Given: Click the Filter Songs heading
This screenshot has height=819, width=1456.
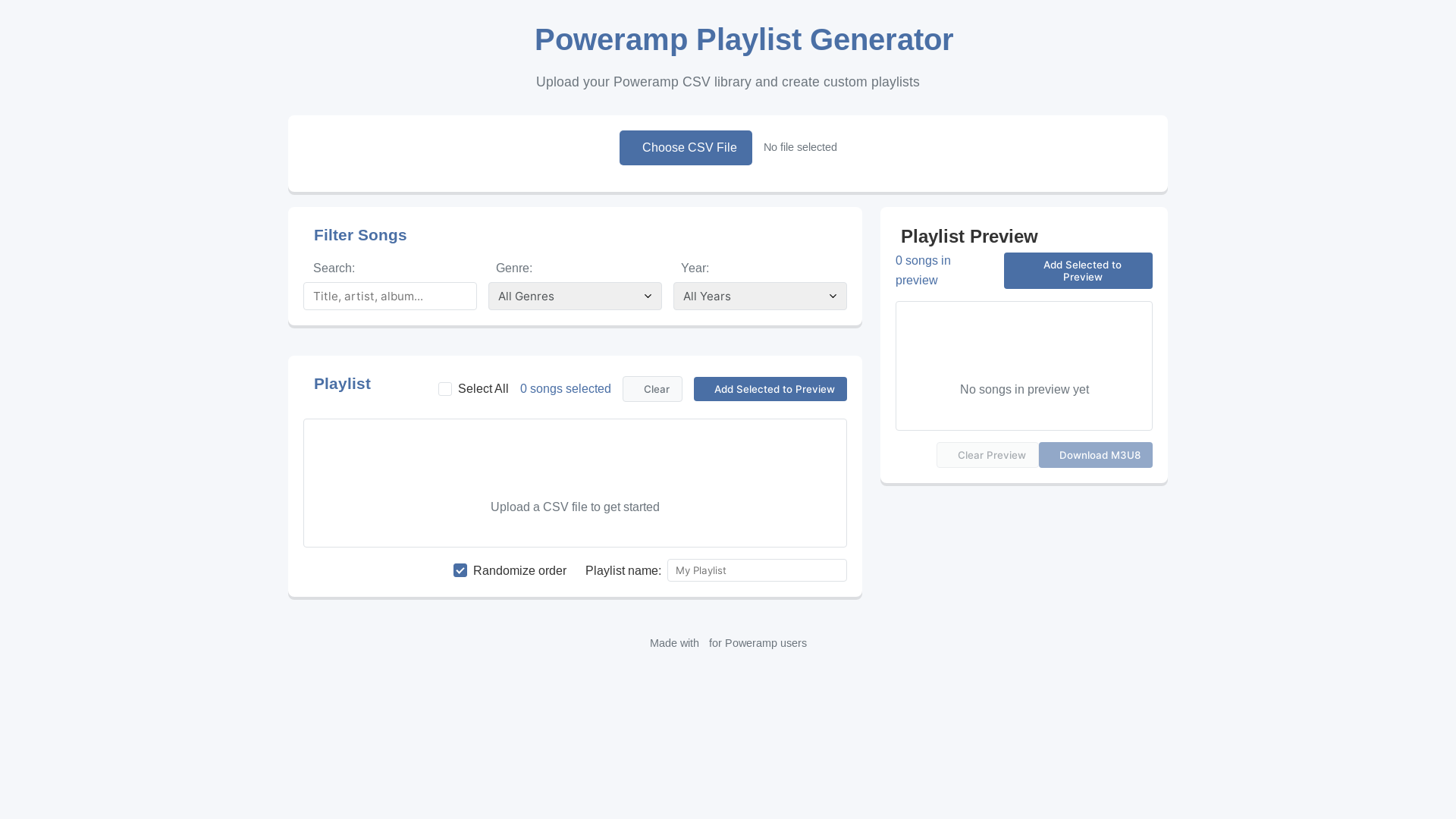Looking at the screenshot, I should [x=360, y=235].
